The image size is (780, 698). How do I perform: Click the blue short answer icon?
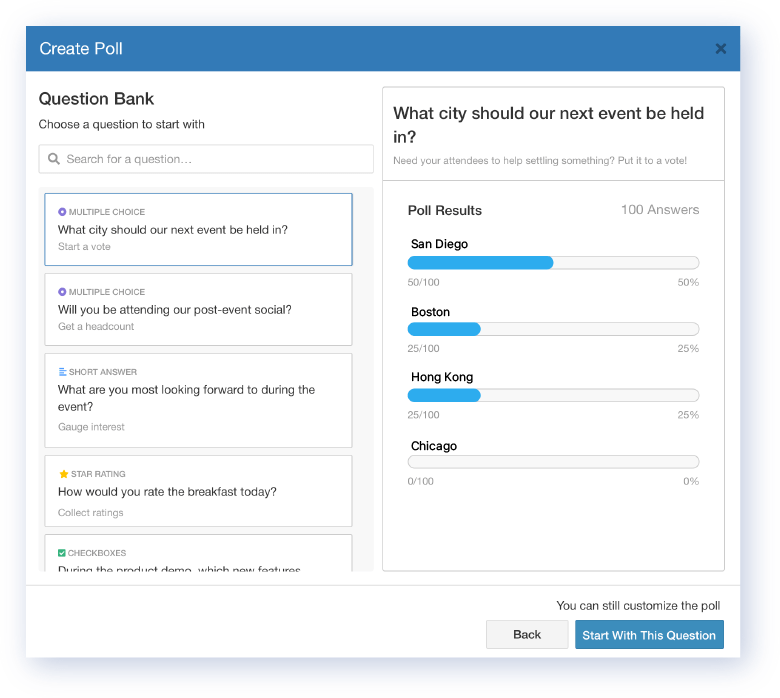[x=62, y=372]
